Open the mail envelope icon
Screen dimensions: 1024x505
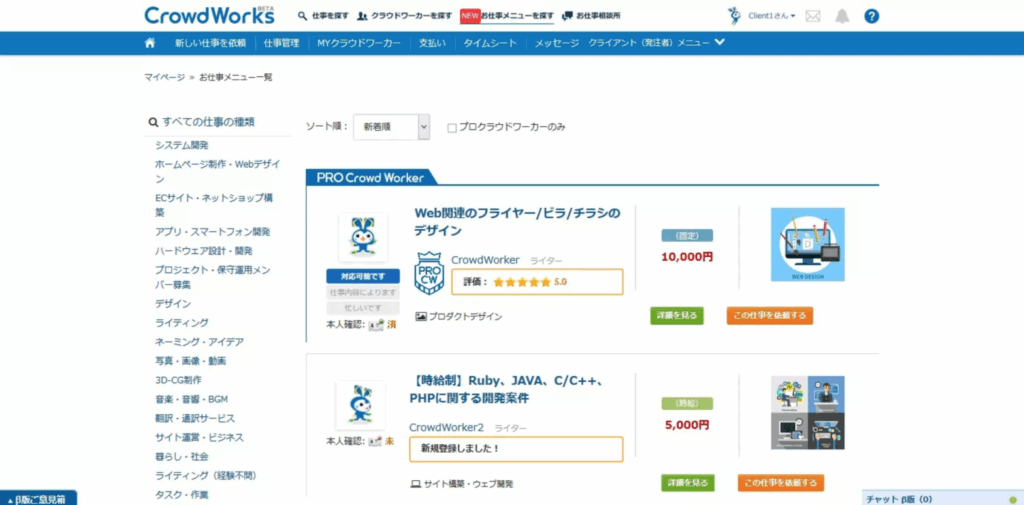point(813,16)
